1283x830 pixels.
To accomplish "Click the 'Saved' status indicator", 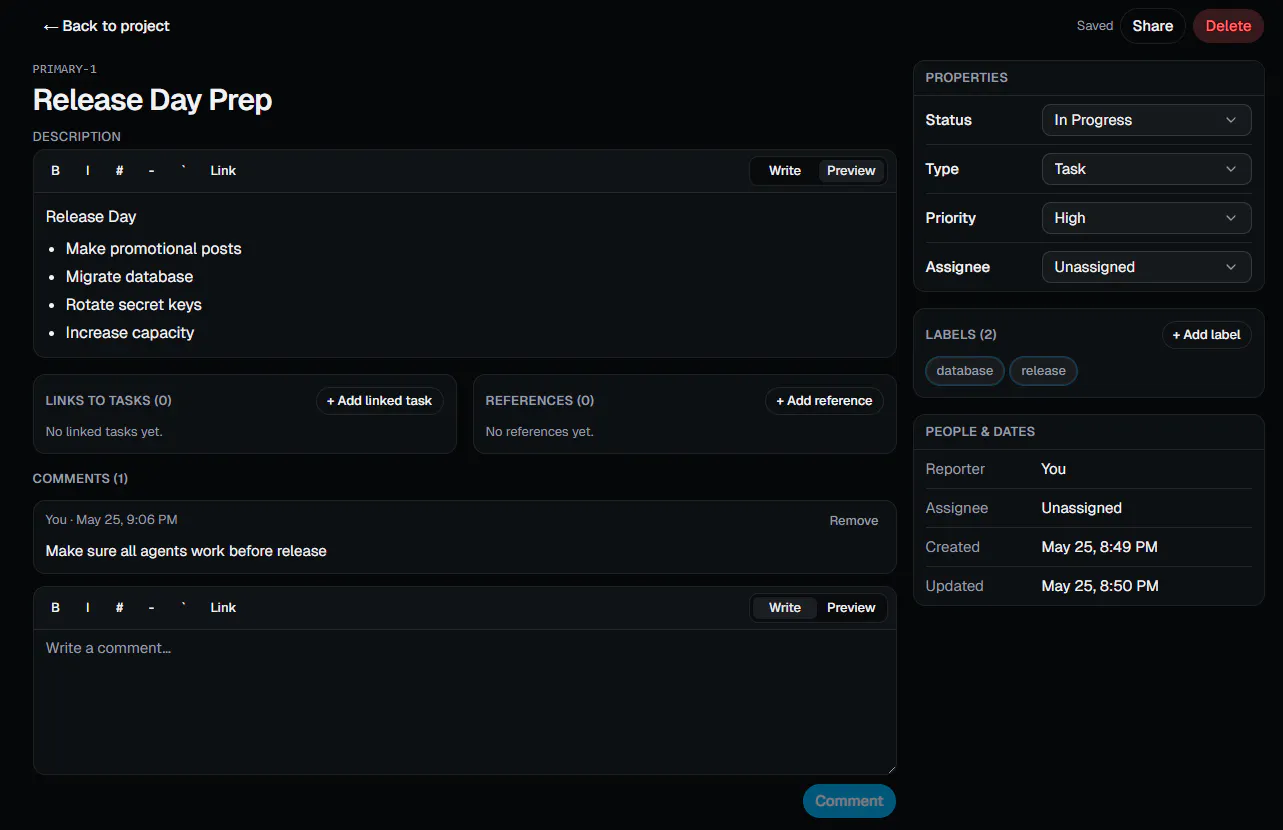I will pos(1095,26).
